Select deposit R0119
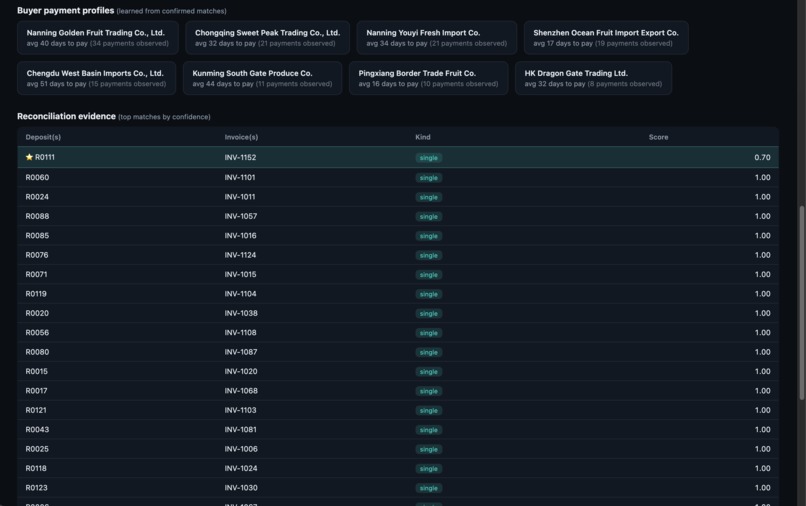Viewport: 806px width, 506px height. click(x=36, y=294)
